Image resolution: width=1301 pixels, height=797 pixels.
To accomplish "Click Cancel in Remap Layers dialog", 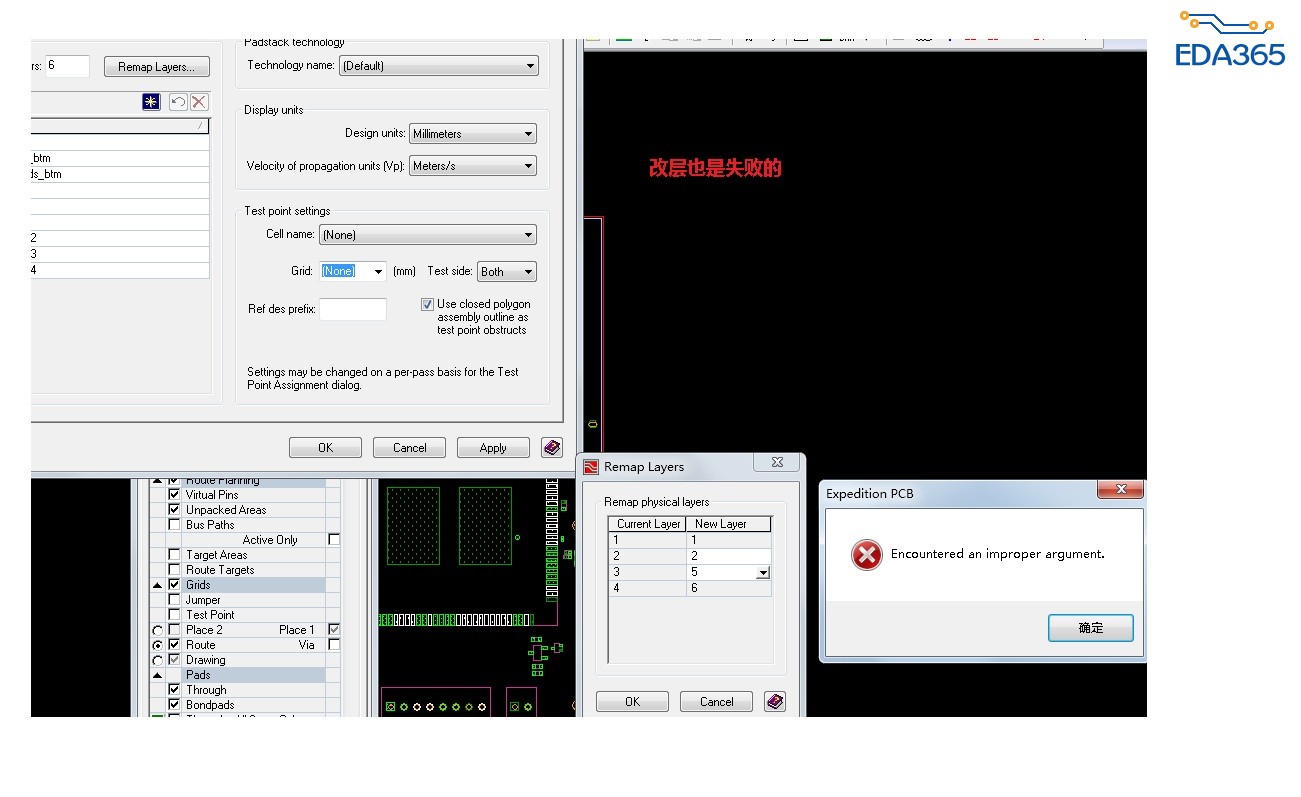I will point(716,702).
